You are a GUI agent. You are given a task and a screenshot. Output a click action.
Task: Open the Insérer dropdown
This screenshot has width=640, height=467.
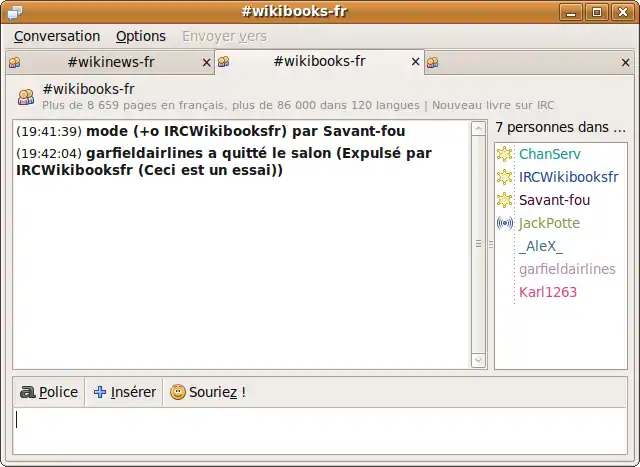click(124, 392)
